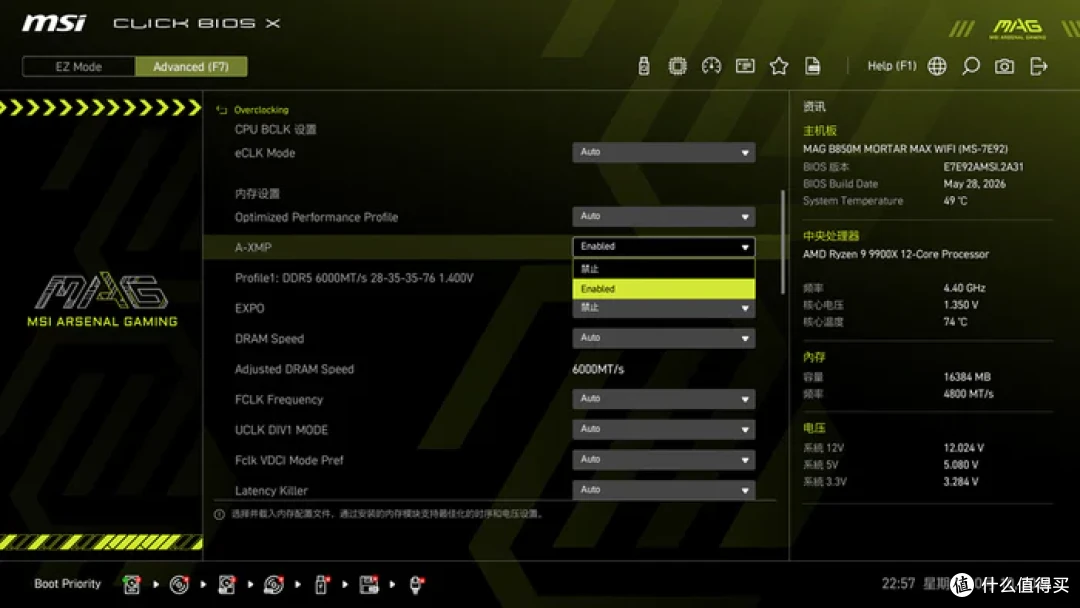Go back via the Overclocking breadcrumb
The image size is (1080, 608).
coord(261,110)
